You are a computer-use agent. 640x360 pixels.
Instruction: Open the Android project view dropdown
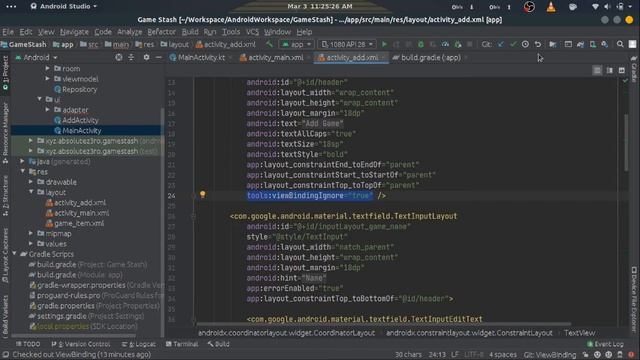[x=36, y=58]
